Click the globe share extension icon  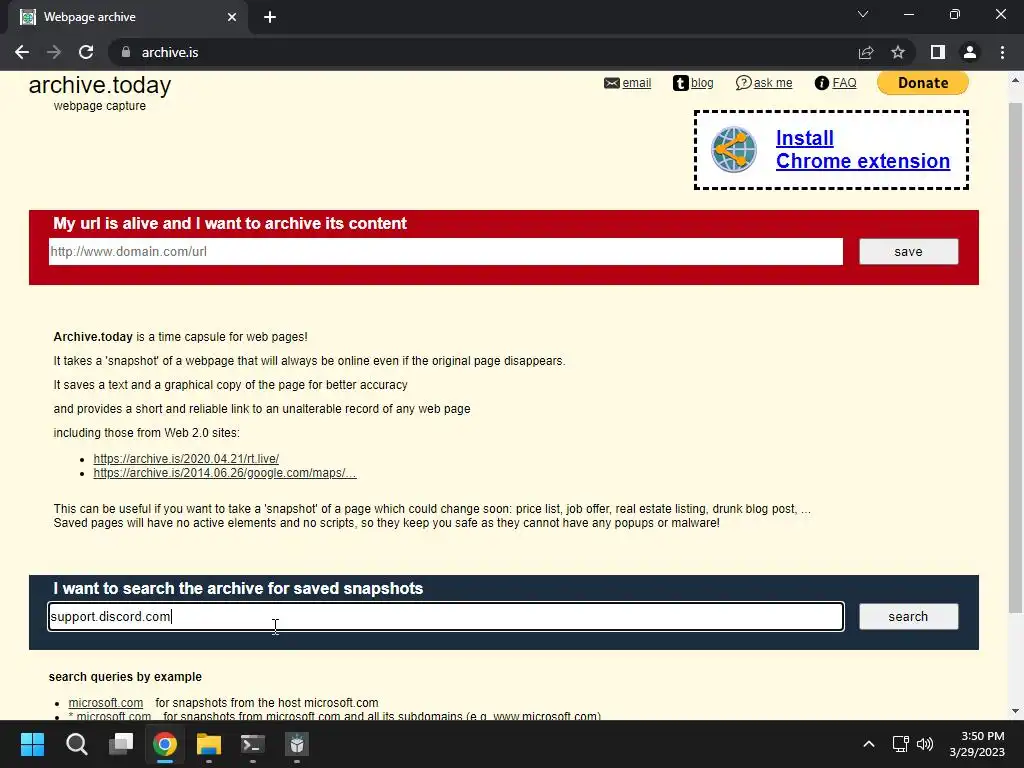(x=733, y=150)
